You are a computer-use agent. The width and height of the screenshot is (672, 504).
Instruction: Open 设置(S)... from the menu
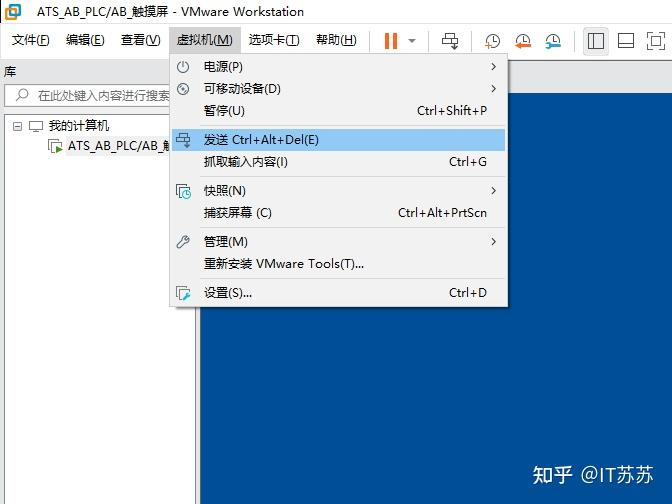(x=338, y=293)
